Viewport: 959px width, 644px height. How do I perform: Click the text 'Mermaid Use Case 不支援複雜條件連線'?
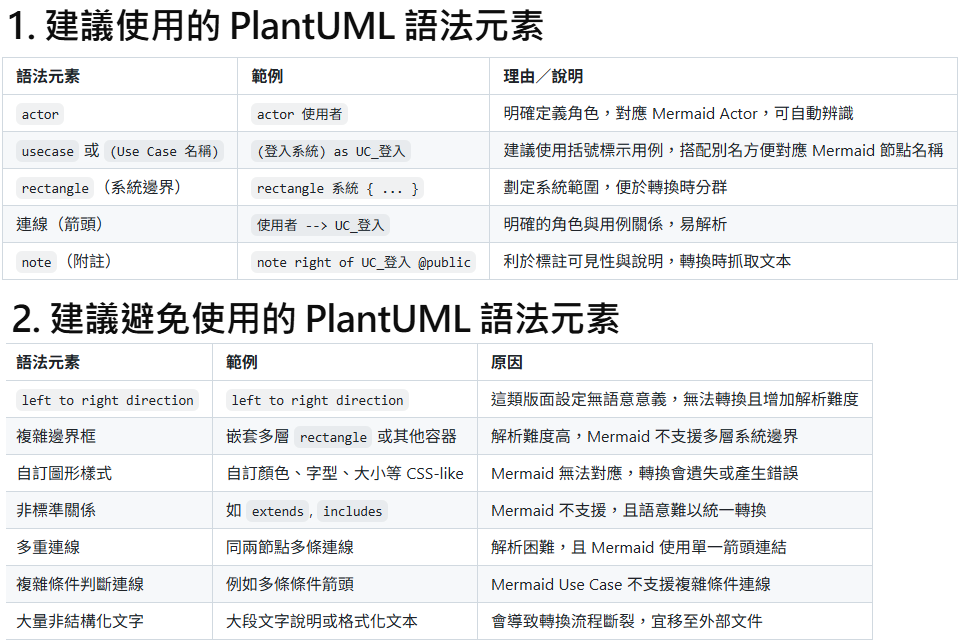coord(631,584)
